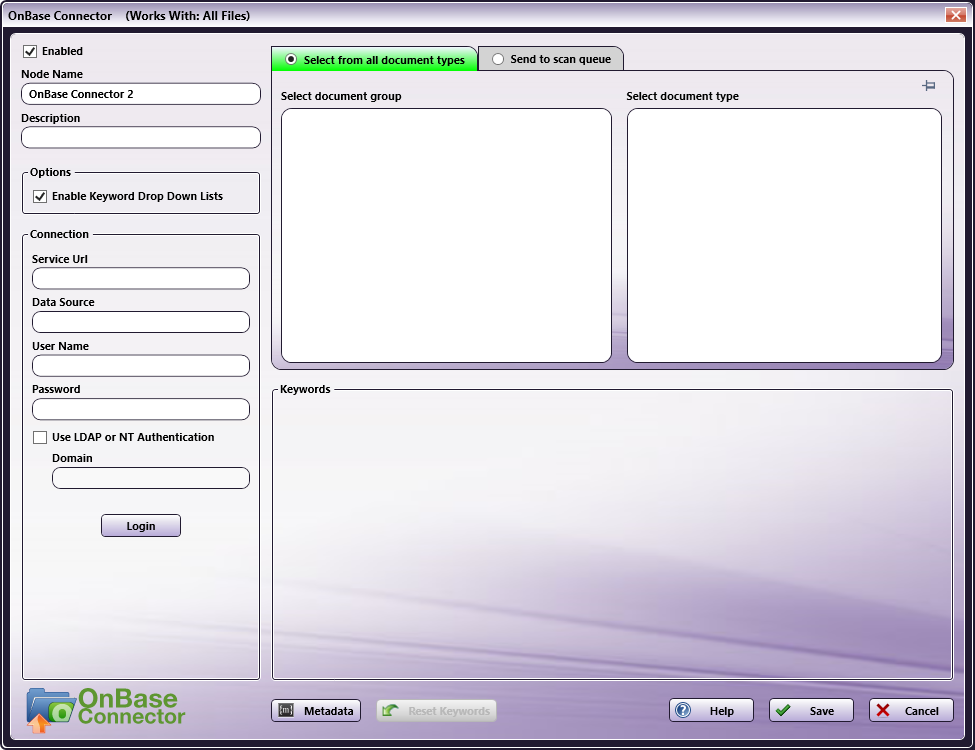Click the pin icon above document type panel

[929, 86]
